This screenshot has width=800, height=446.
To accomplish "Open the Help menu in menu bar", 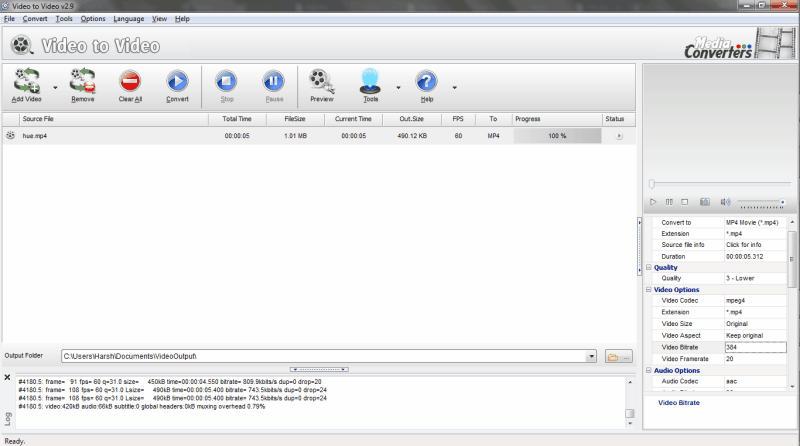I will 182,19.
